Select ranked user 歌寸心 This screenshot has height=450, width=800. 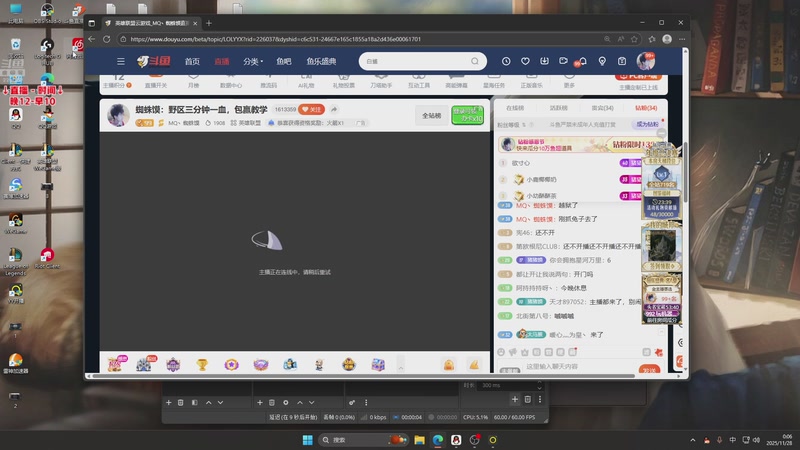click(520, 163)
